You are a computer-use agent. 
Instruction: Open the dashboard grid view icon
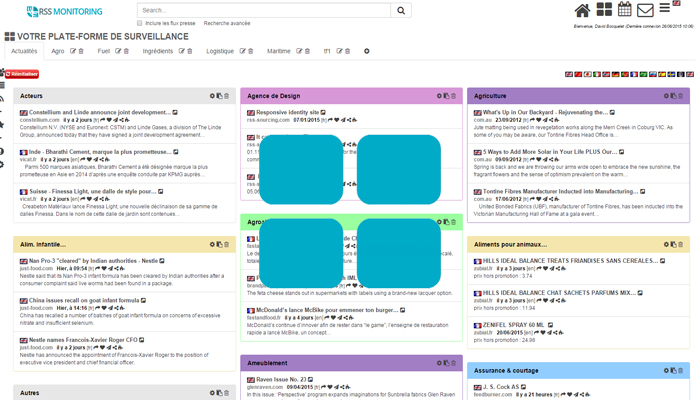604,9
